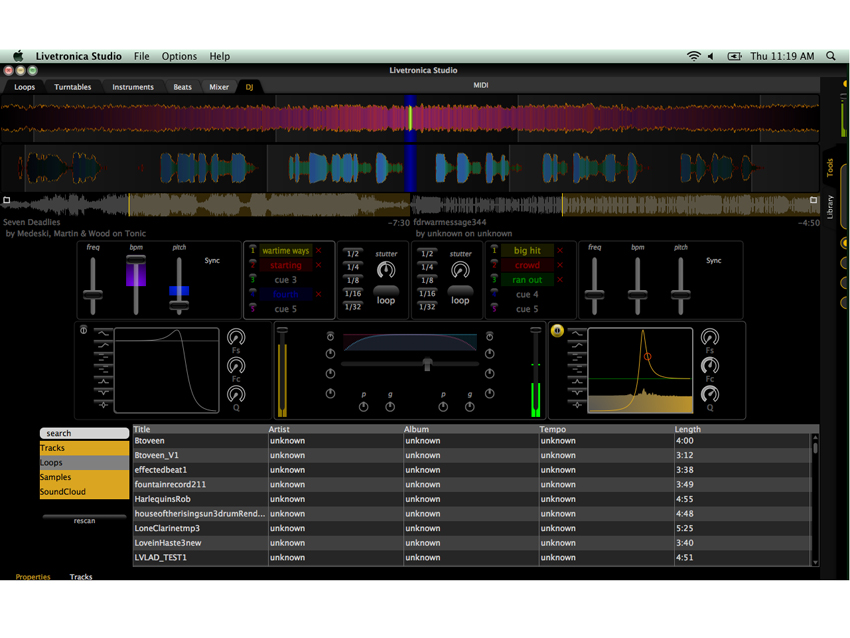Open the Apple menu

click(18, 56)
